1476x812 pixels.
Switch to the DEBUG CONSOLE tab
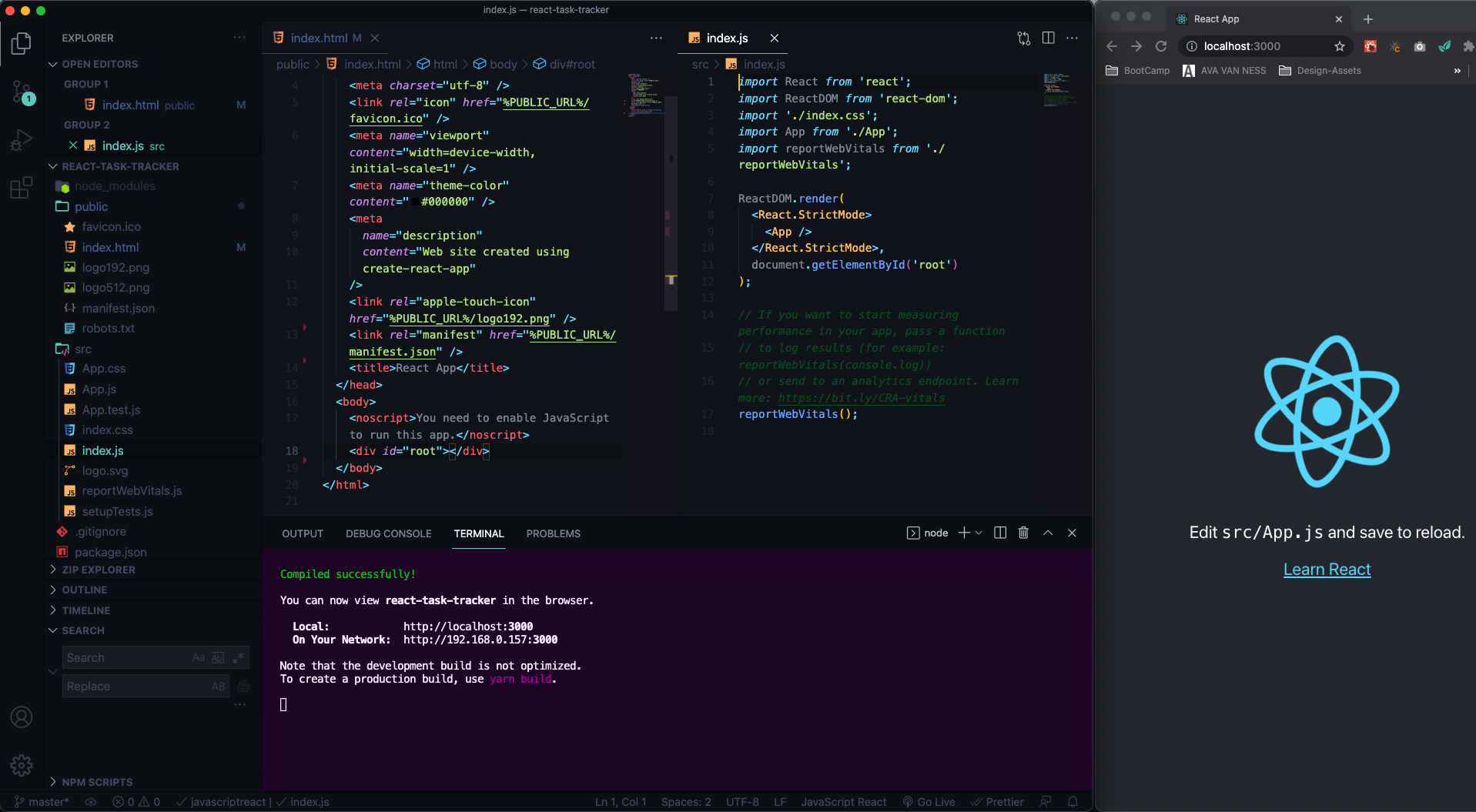click(389, 533)
